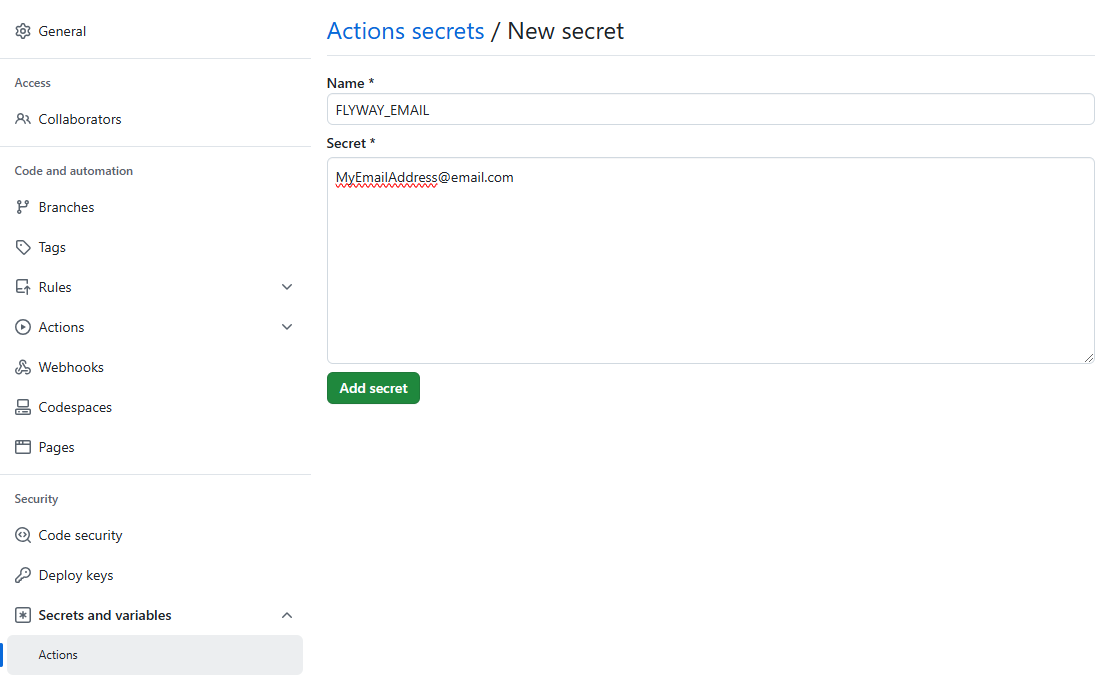Click into the Name field containing FLYWAY_EMAIL
Screen dimensions: 1114x678
pos(710,110)
